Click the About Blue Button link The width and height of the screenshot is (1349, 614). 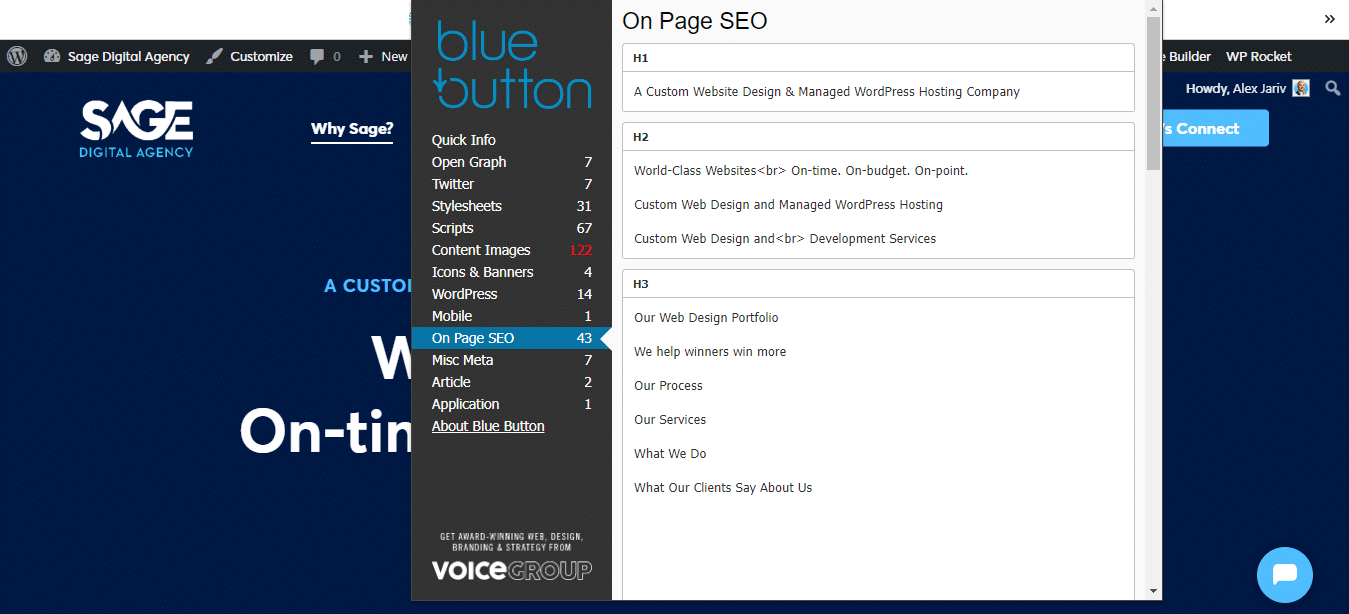tap(488, 426)
